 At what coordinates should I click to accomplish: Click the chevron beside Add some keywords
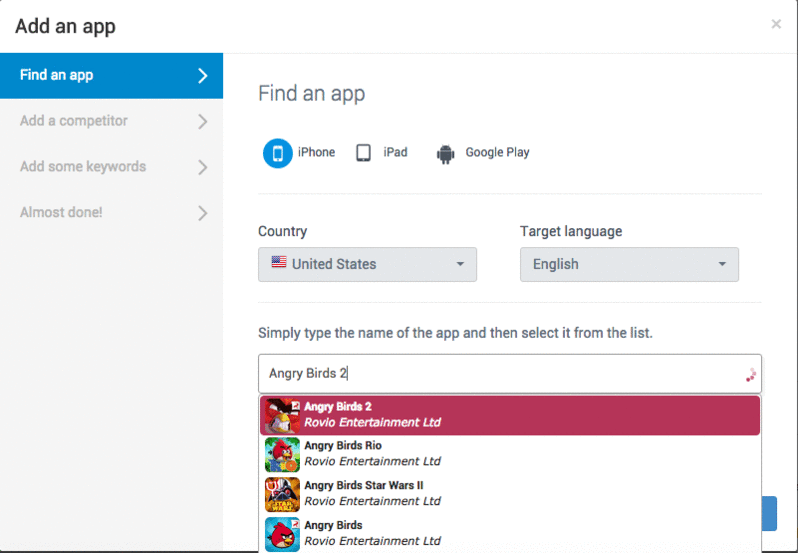click(203, 167)
